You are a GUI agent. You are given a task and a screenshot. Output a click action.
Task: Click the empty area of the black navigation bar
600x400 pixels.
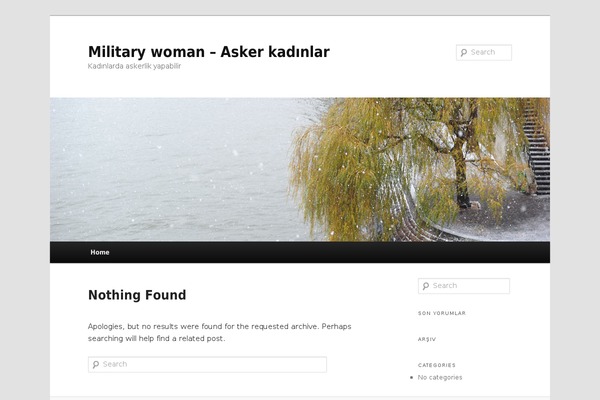(x=329, y=252)
